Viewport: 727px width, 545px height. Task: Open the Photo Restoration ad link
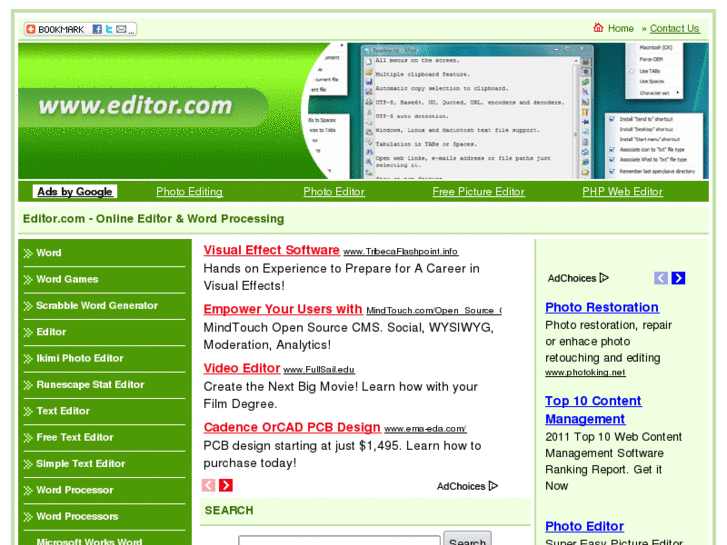pos(602,307)
